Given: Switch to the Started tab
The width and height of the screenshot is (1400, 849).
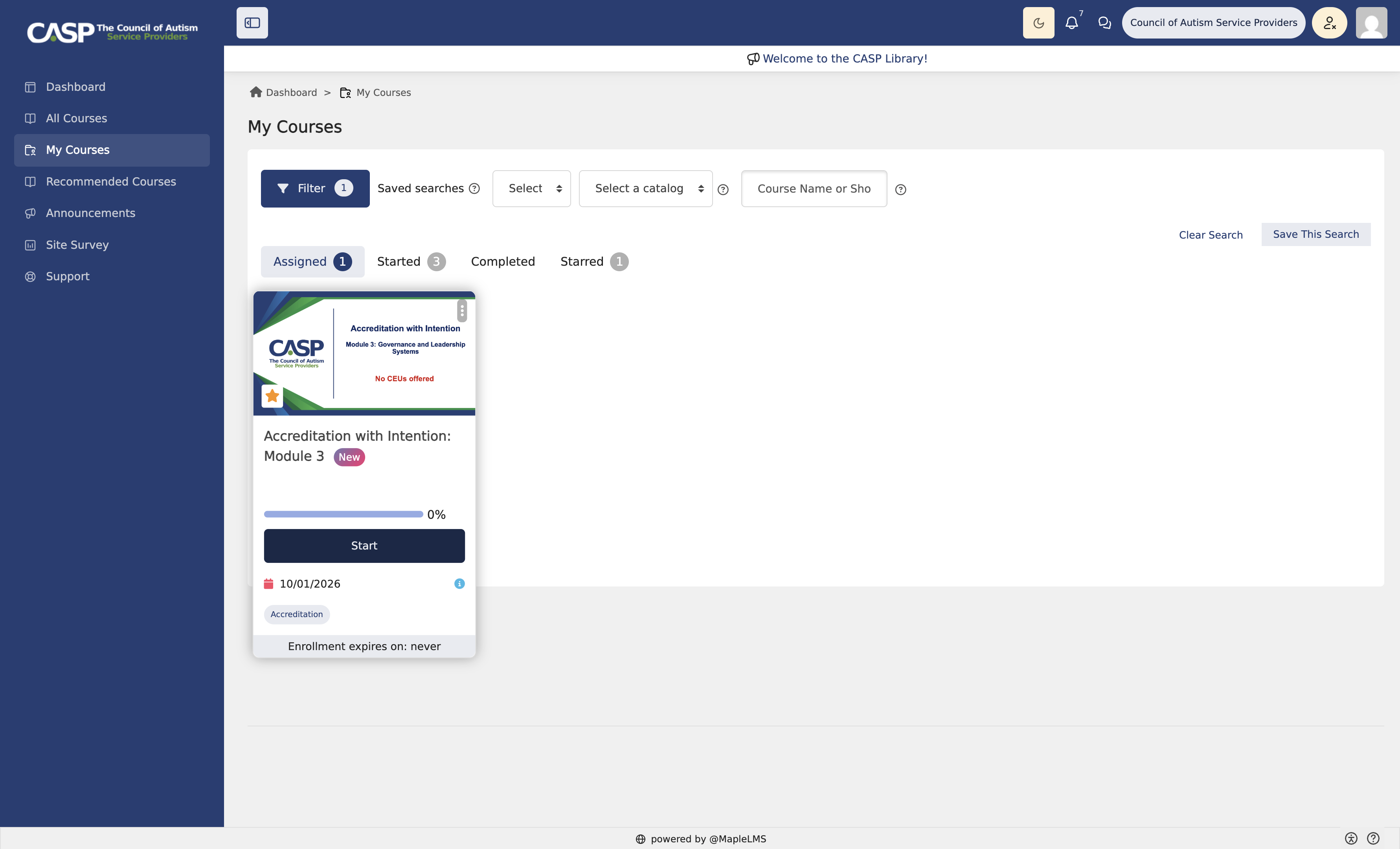Looking at the screenshot, I should (411, 261).
